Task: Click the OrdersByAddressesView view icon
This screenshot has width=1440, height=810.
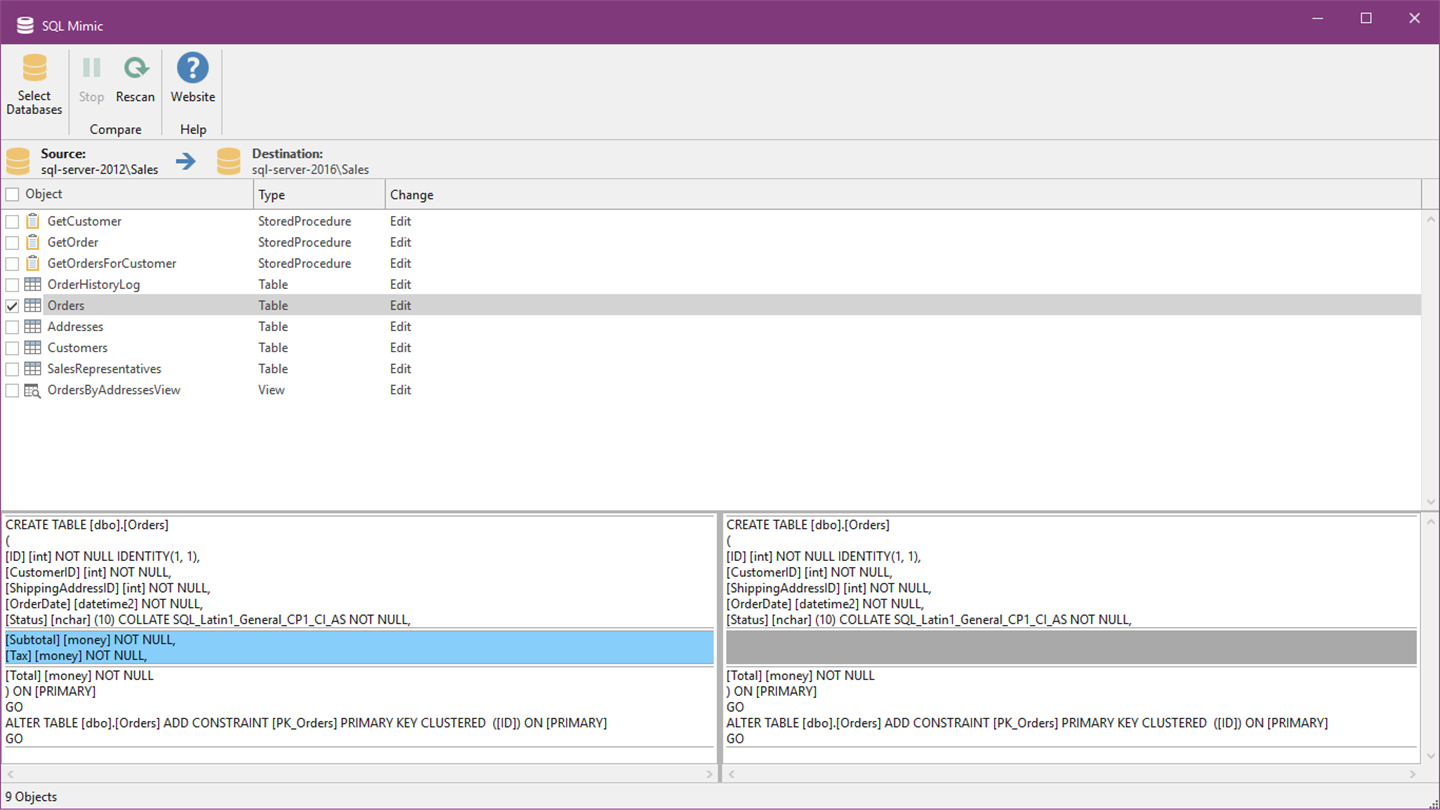Action: point(33,390)
